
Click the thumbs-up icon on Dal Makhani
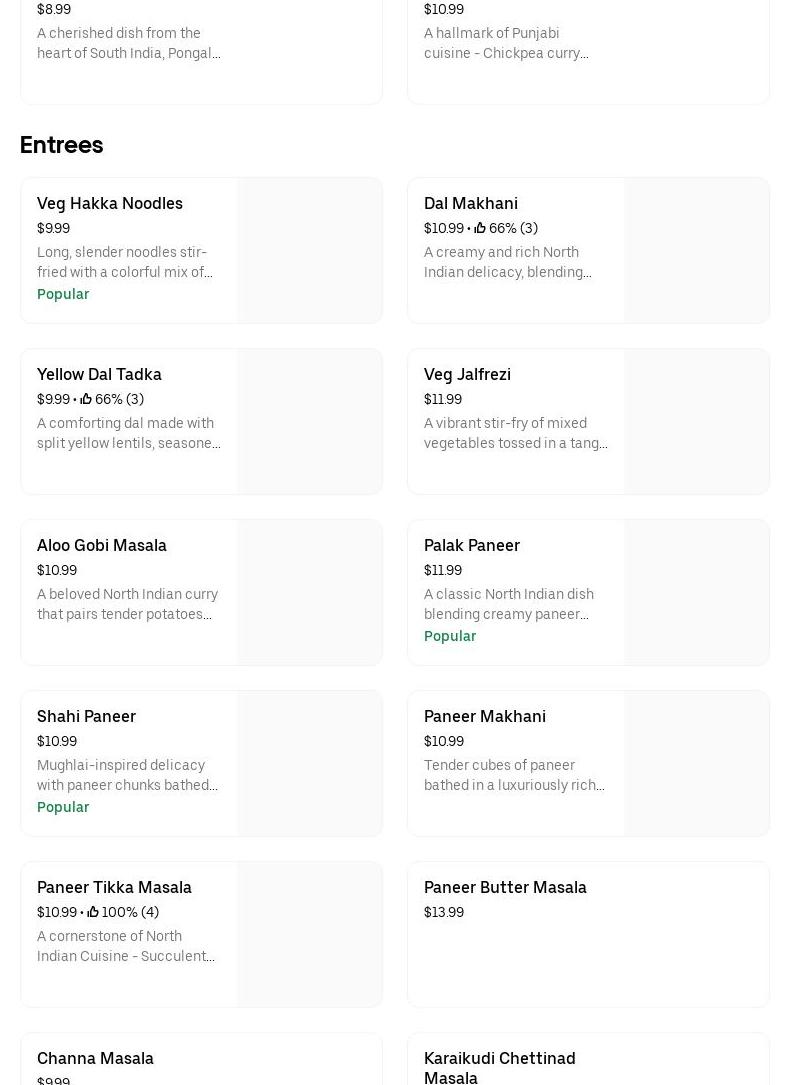point(480,228)
